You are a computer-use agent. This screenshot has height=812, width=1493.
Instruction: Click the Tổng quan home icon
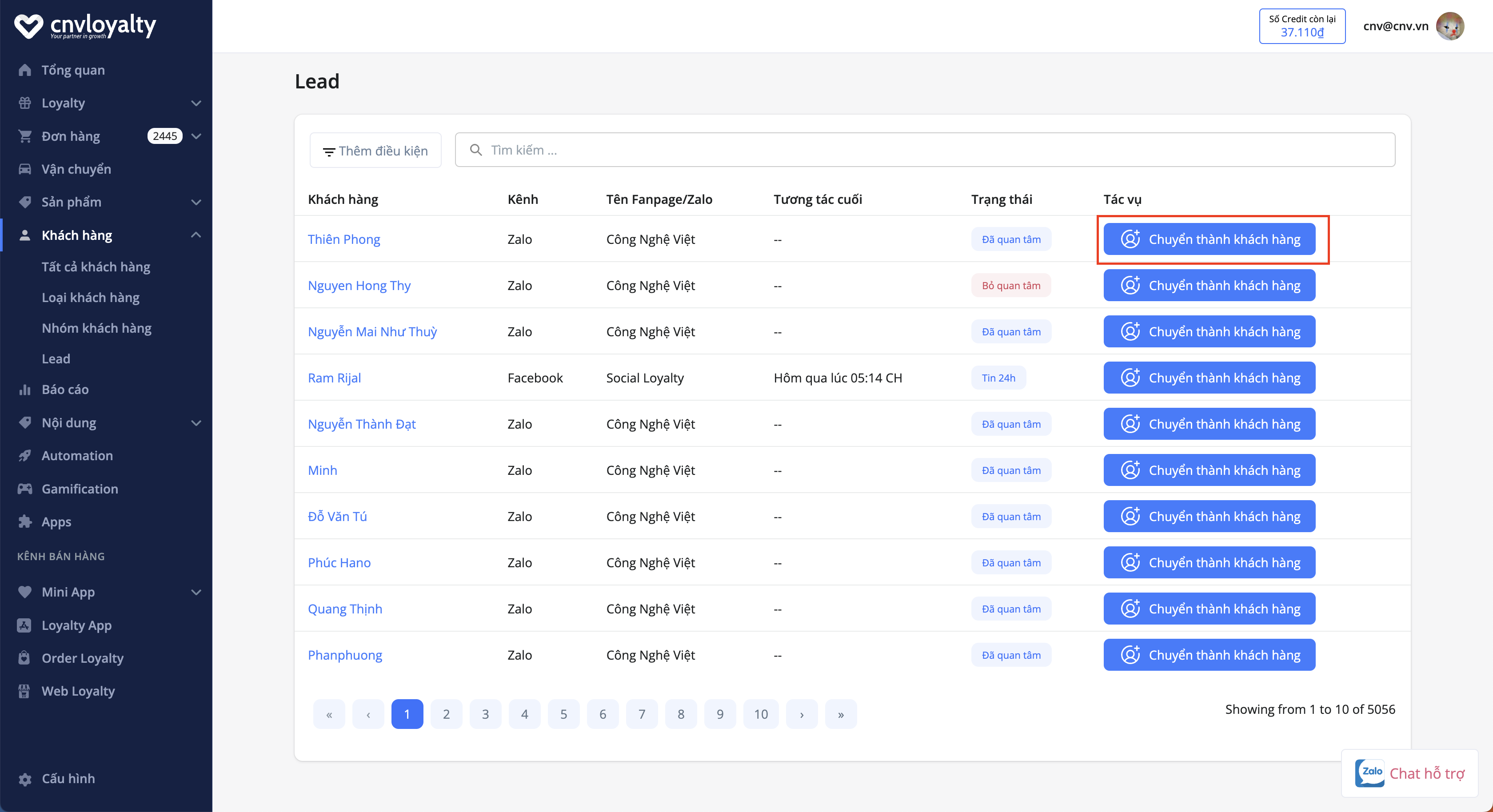click(24, 70)
